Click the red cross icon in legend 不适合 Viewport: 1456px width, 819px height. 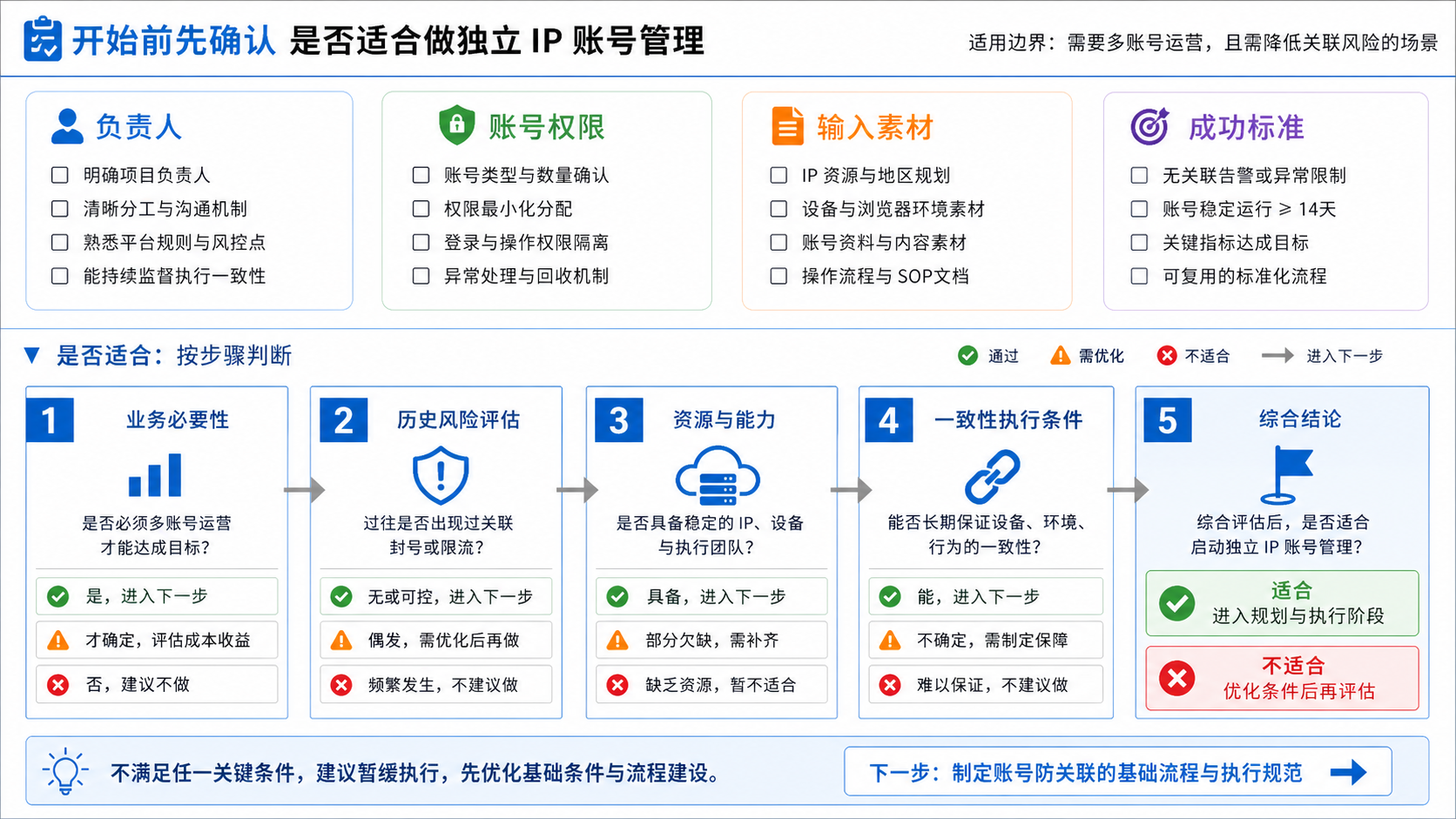[1167, 355]
